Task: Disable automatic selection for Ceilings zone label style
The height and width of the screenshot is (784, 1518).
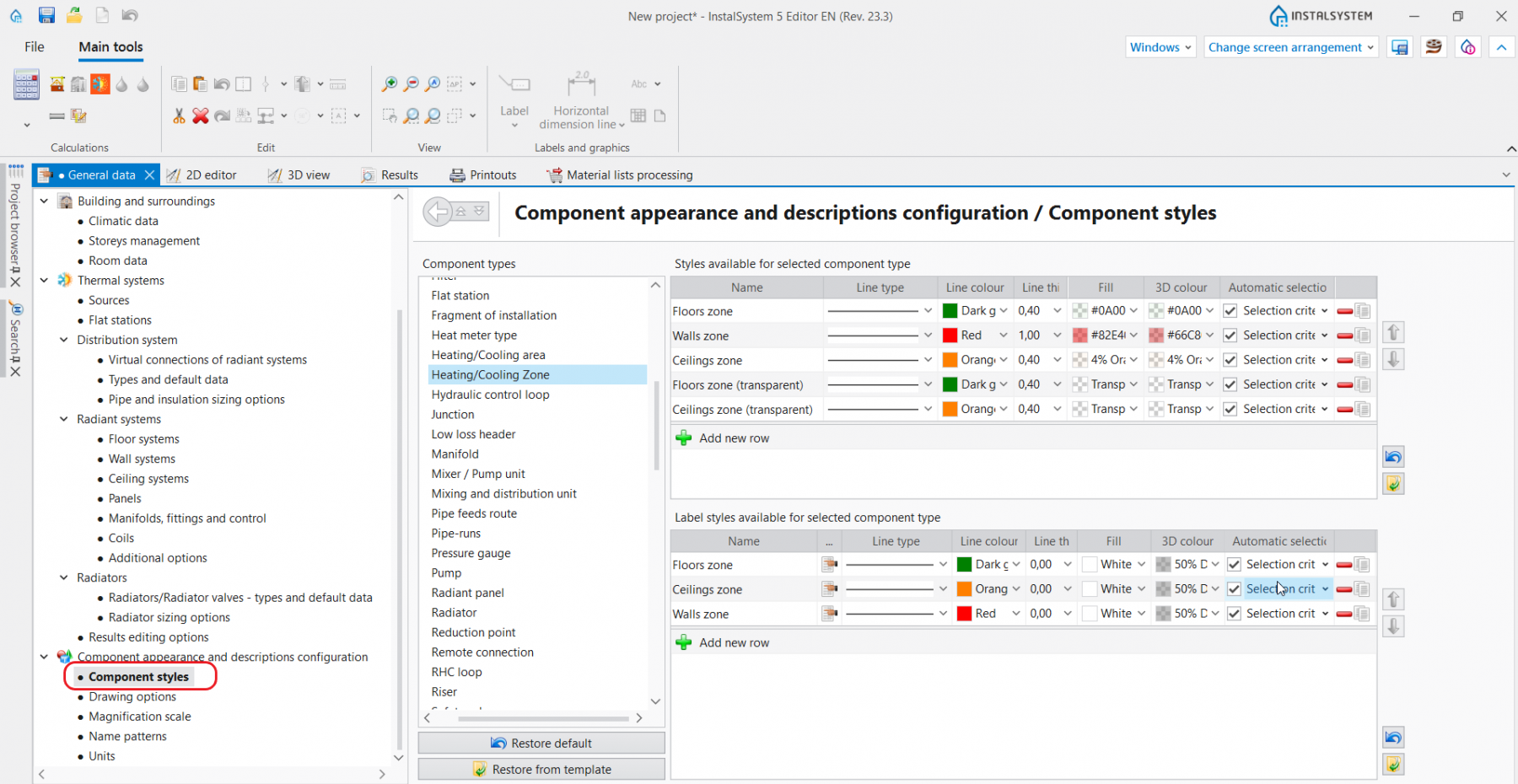Action: [1234, 588]
